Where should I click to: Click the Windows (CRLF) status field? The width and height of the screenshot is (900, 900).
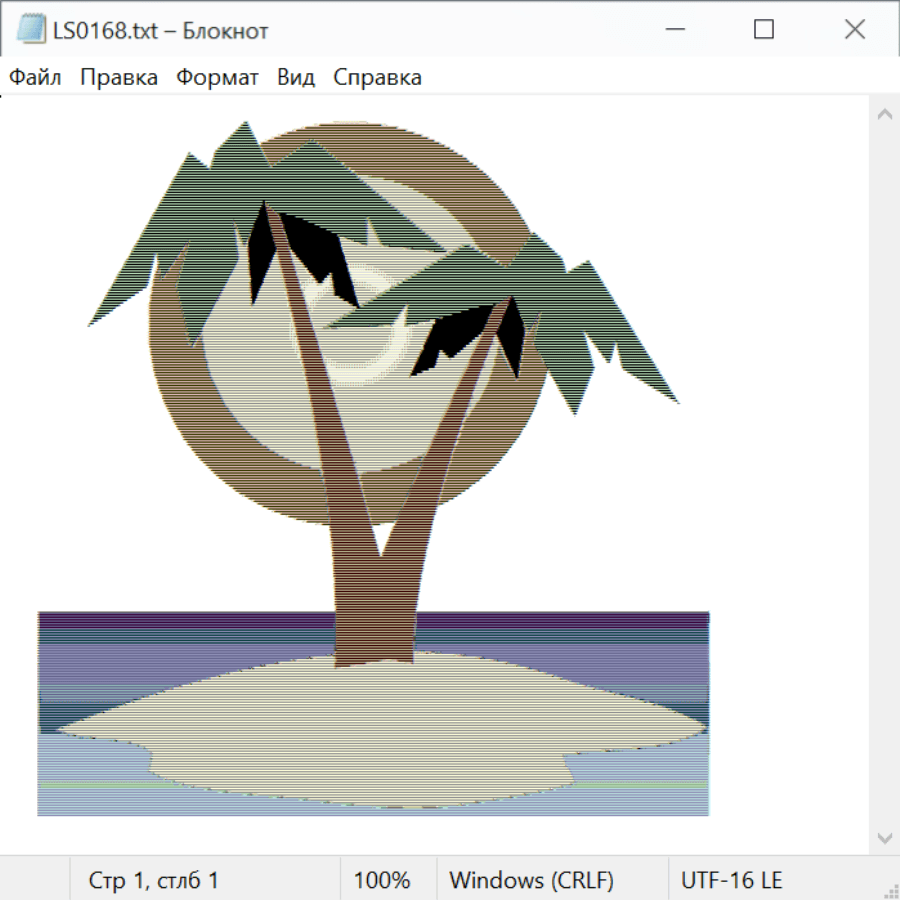coord(531,880)
